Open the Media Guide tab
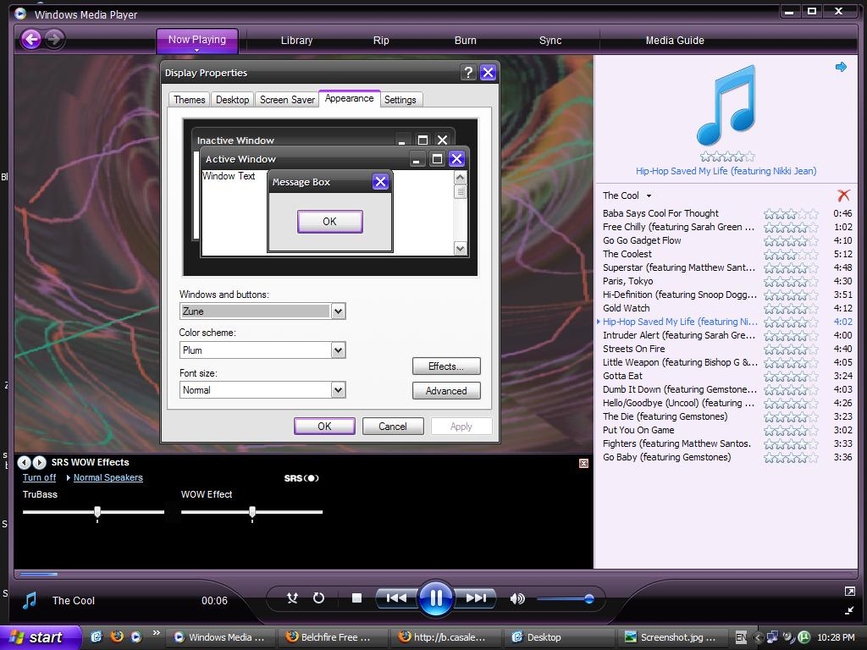 675,40
